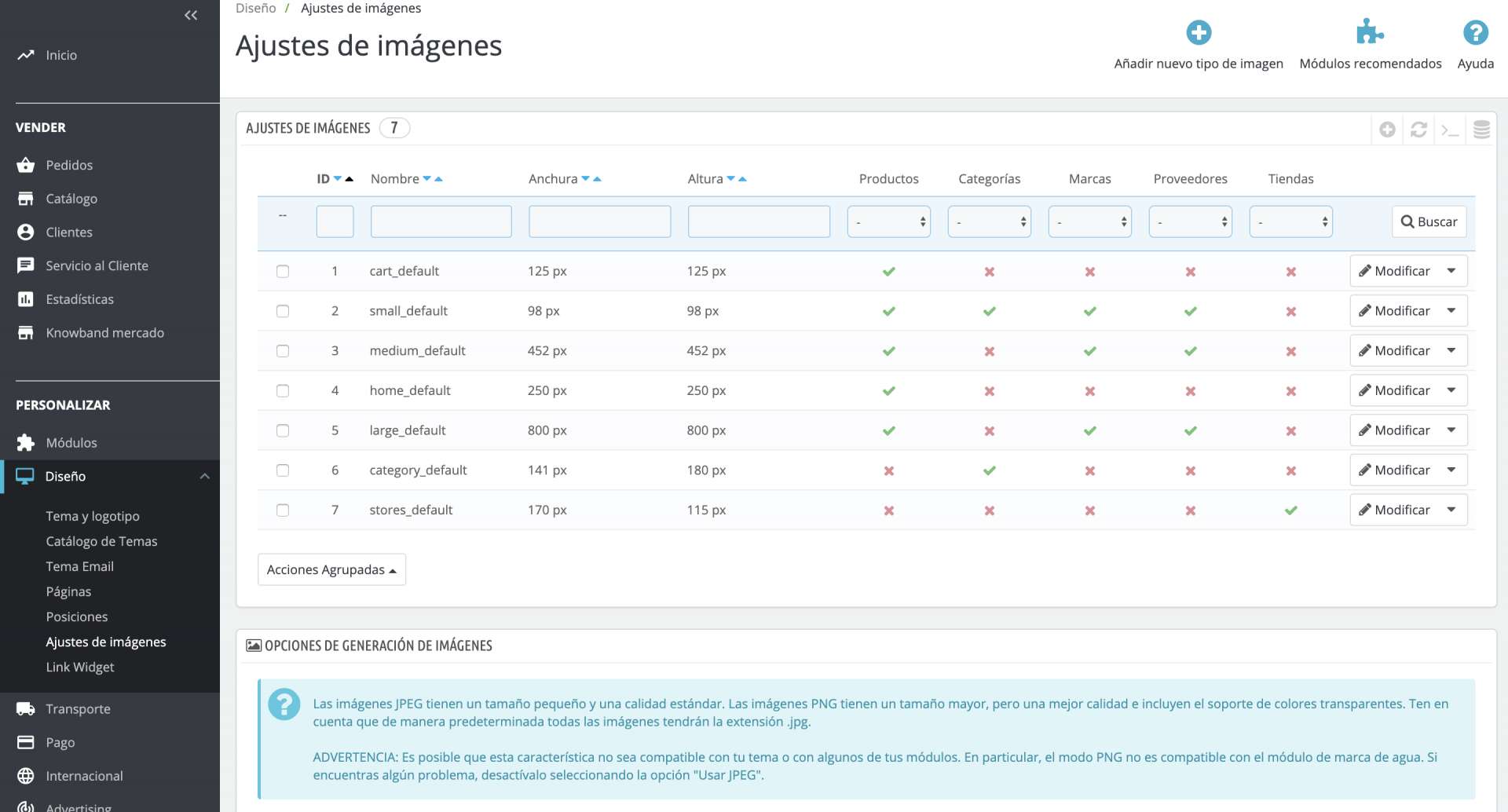Collapse the sidebar with double-chevron icon
1508x812 pixels.
pyautogui.click(x=191, y=16)
